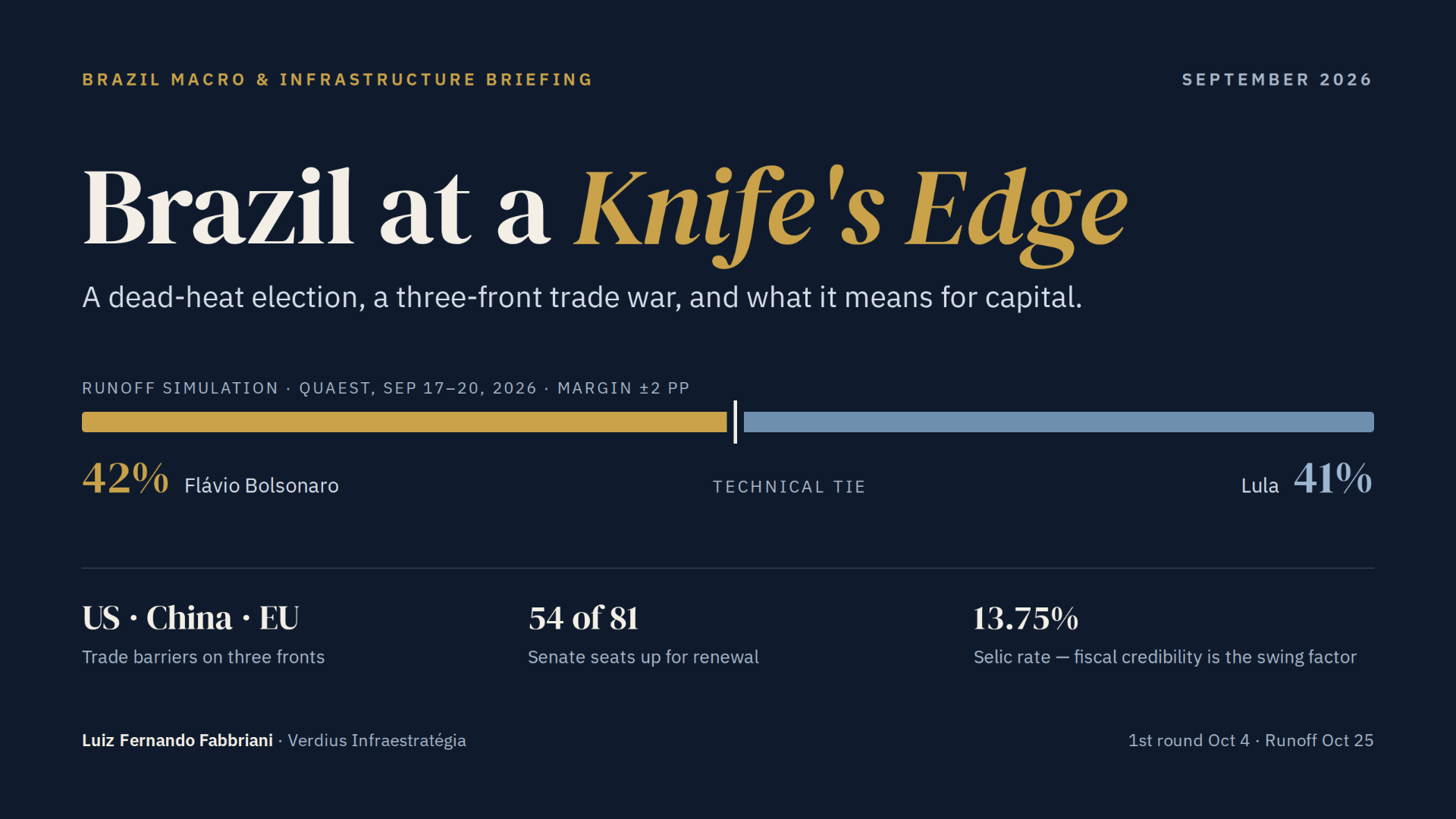The image size is (1456, 819).
Task: Click the Flávio Bolsonaro name label
Action: point(262,485)
